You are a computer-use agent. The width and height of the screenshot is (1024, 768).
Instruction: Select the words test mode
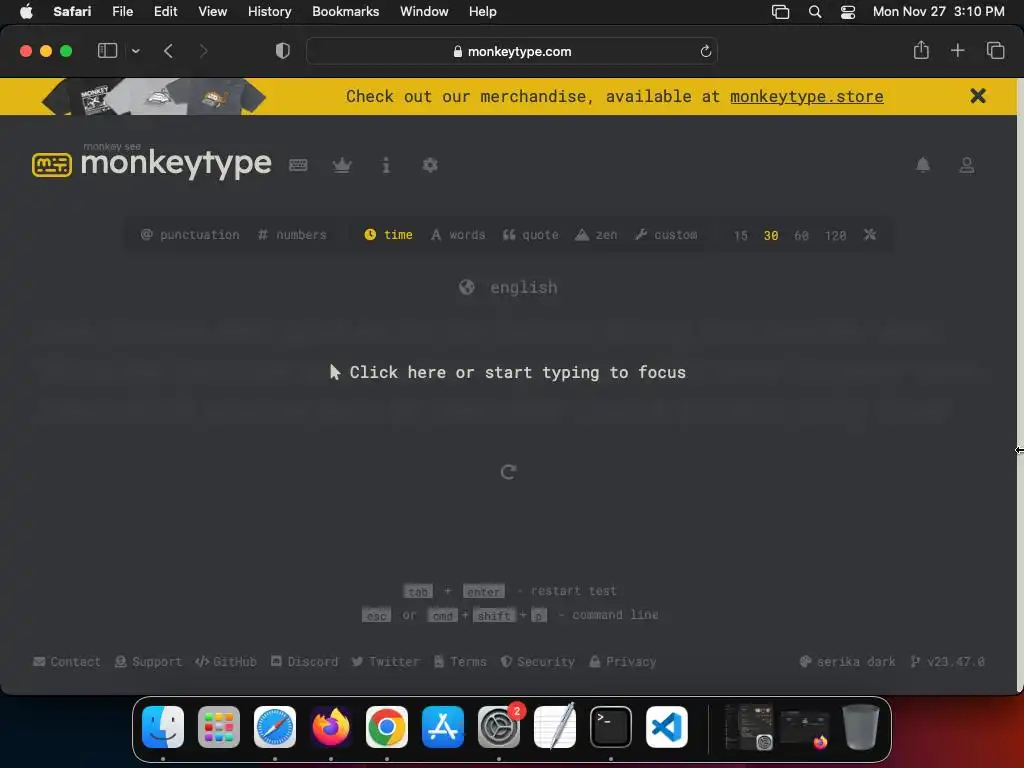458,234
